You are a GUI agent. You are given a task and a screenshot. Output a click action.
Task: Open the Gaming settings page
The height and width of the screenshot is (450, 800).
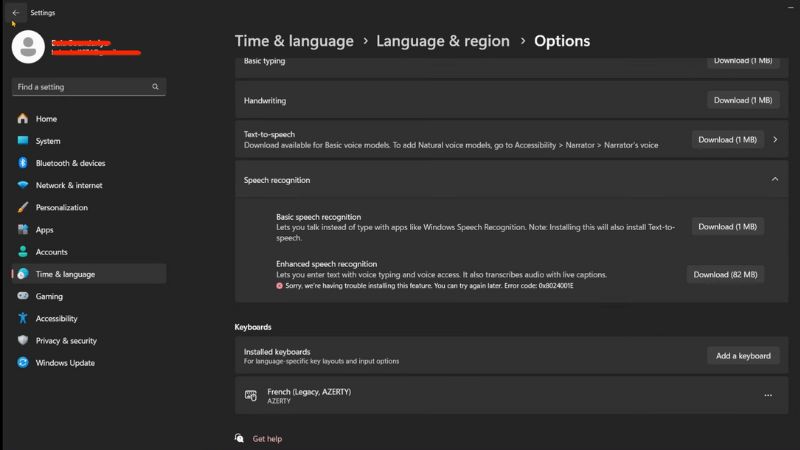[49, 296]
